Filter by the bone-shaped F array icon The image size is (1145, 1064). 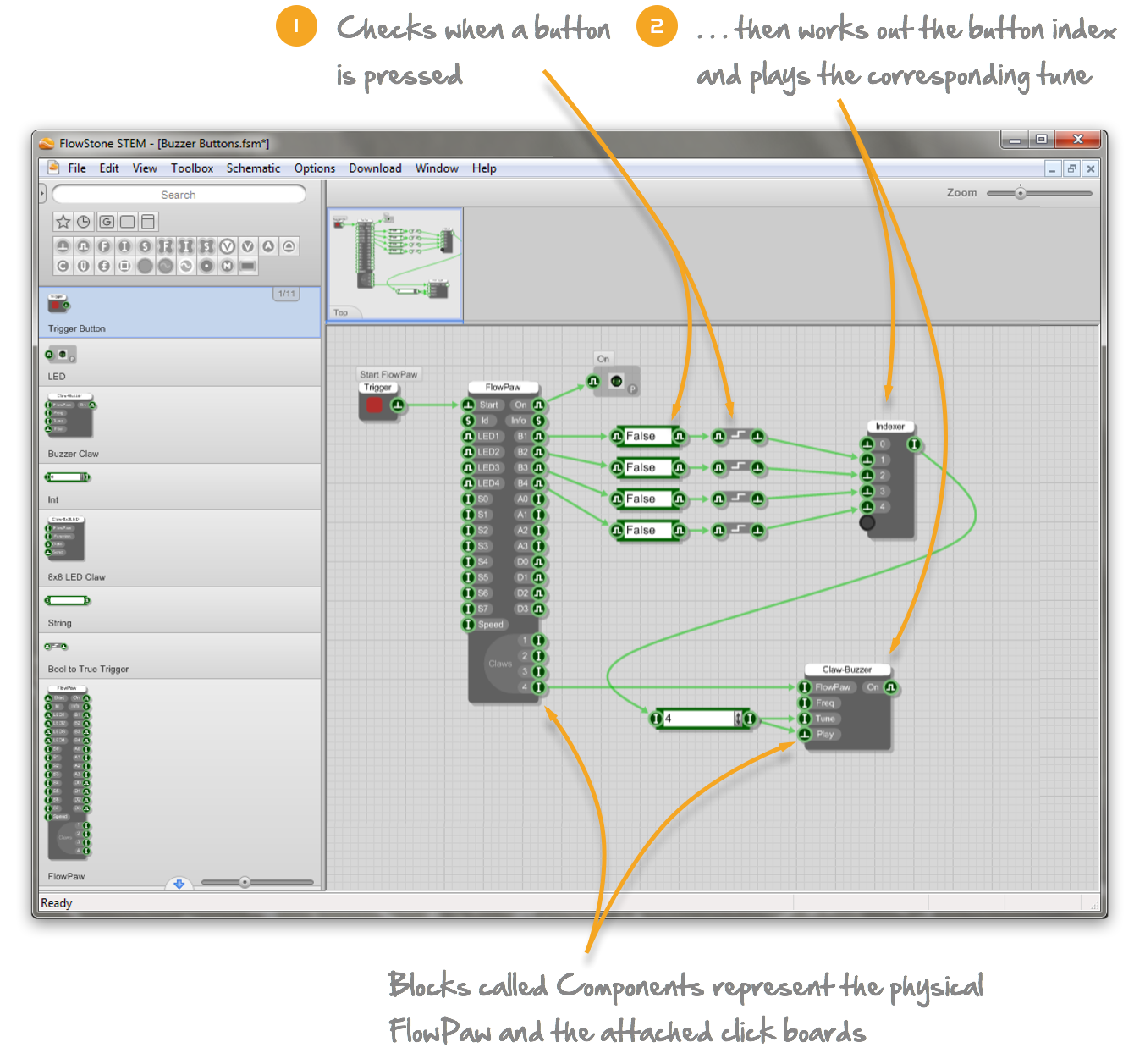[x=165, y=246]
